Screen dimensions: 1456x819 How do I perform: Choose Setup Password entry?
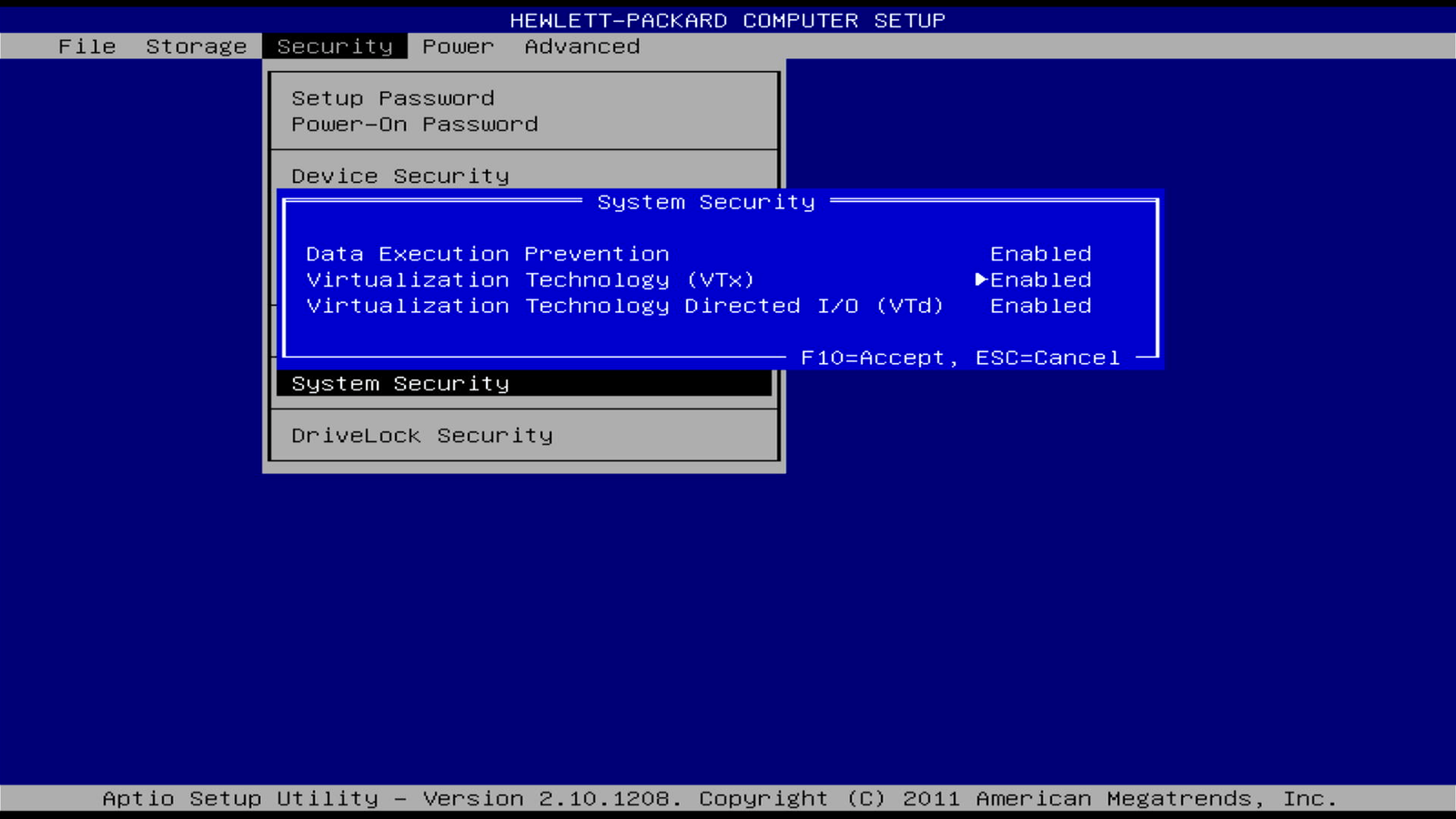pyautogui.click(x=392, y=98)
